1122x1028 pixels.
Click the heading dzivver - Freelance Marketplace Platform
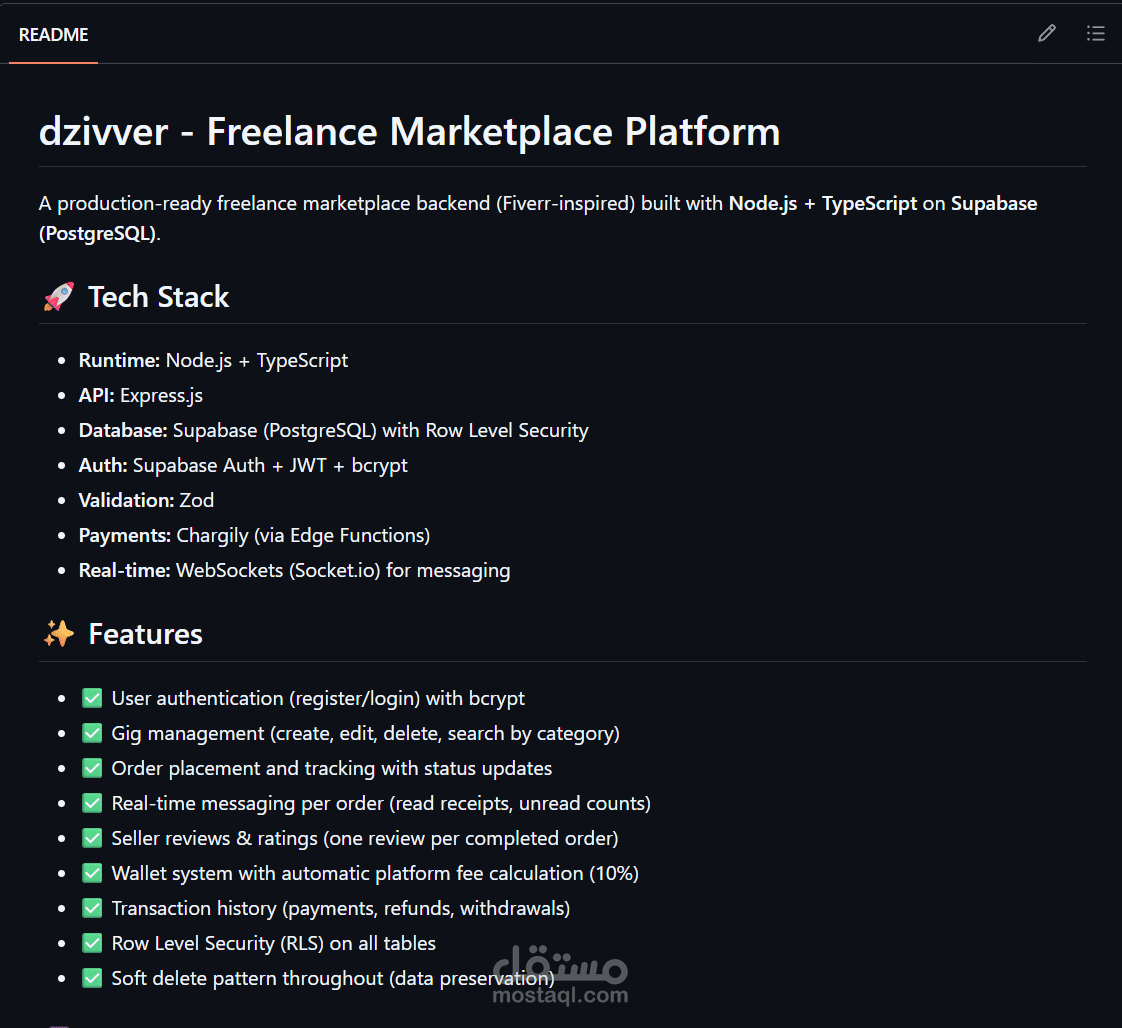pos(409,132)
